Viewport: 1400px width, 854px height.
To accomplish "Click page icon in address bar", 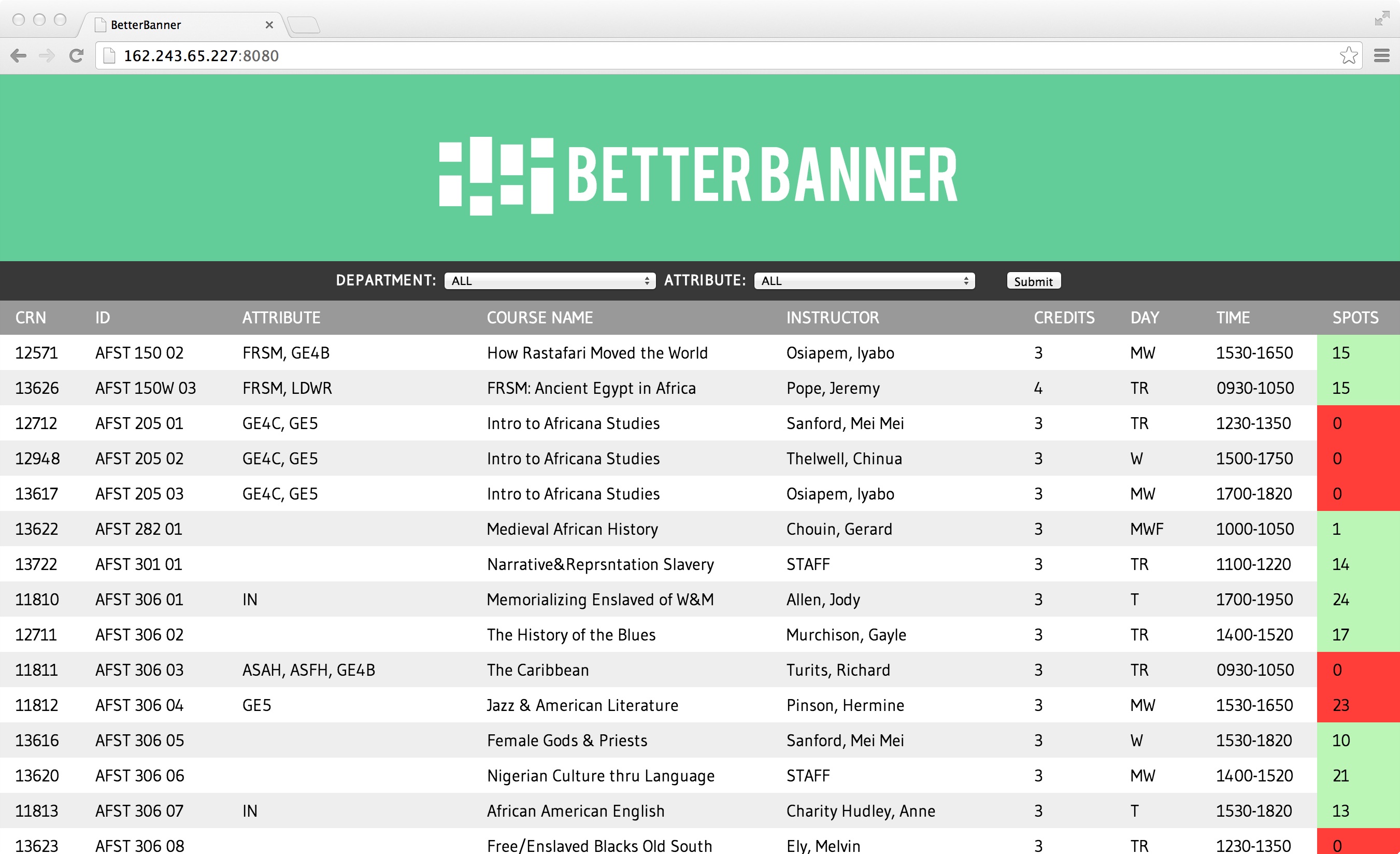I will (x=110, y=55).
